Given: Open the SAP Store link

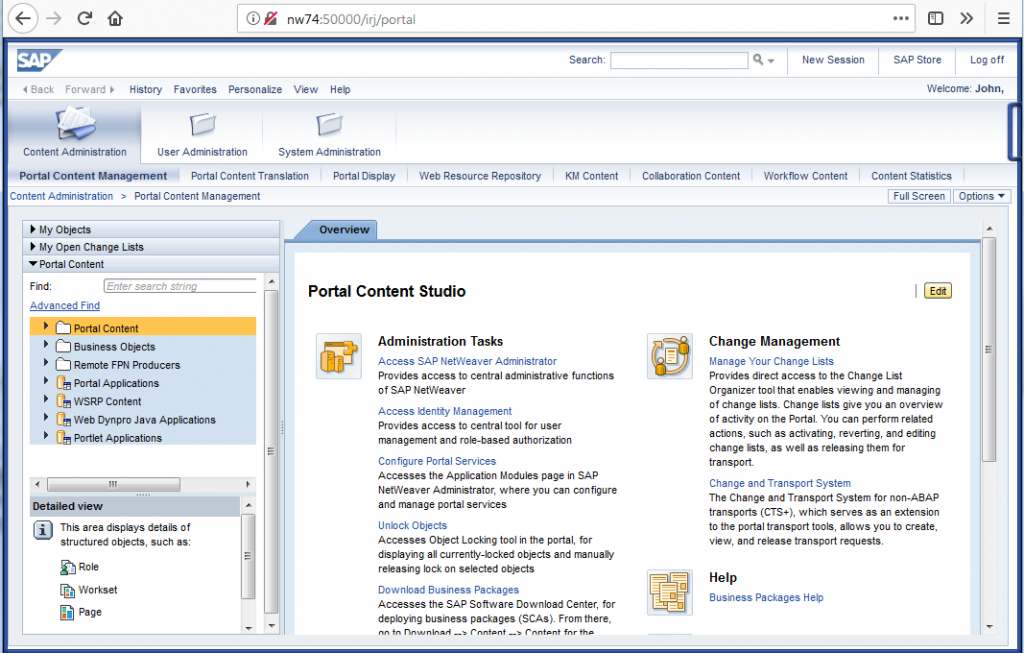Looking at the screenshot, I should click(918, 60).
